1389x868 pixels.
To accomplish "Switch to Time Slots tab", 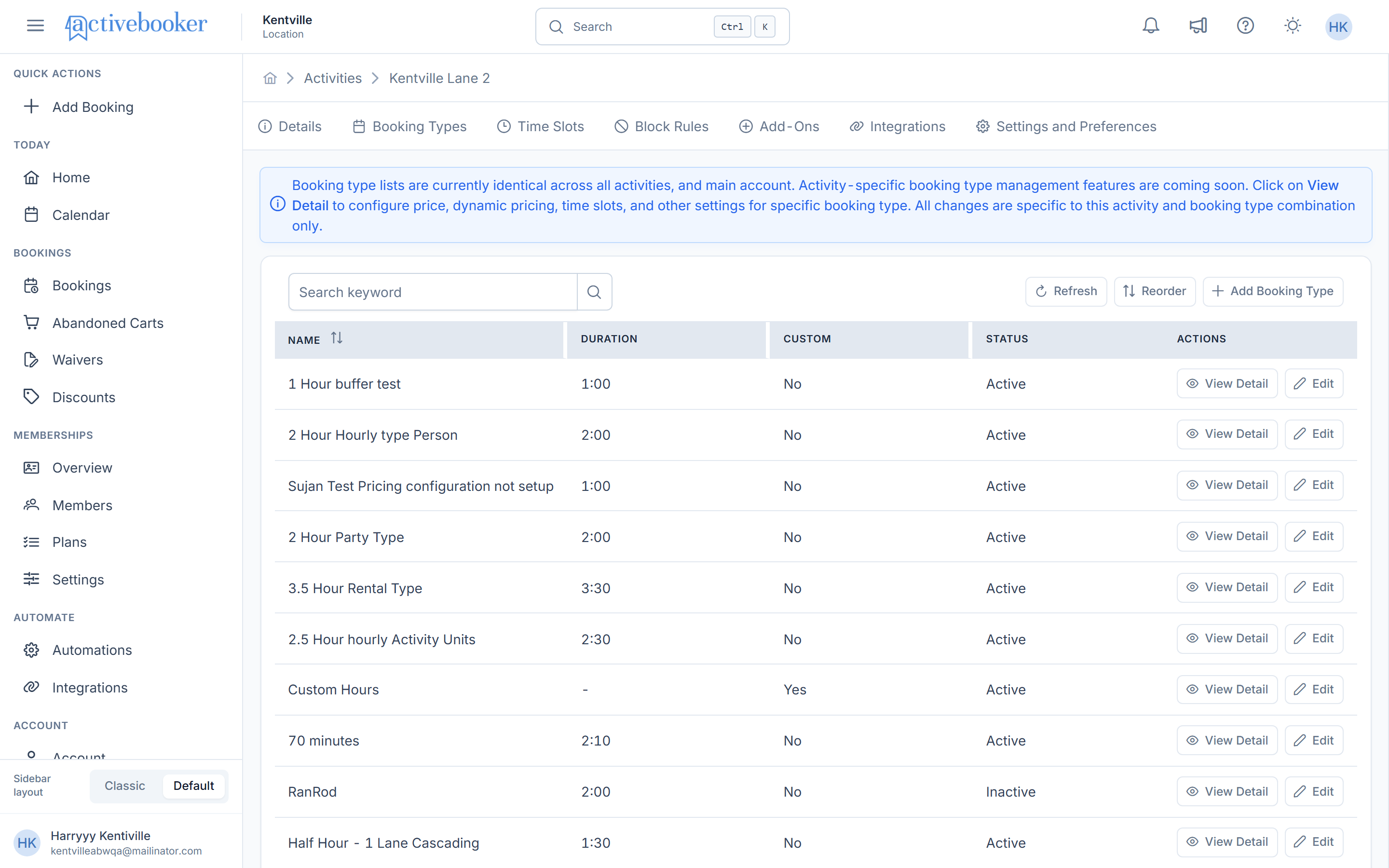I will 541,126.
